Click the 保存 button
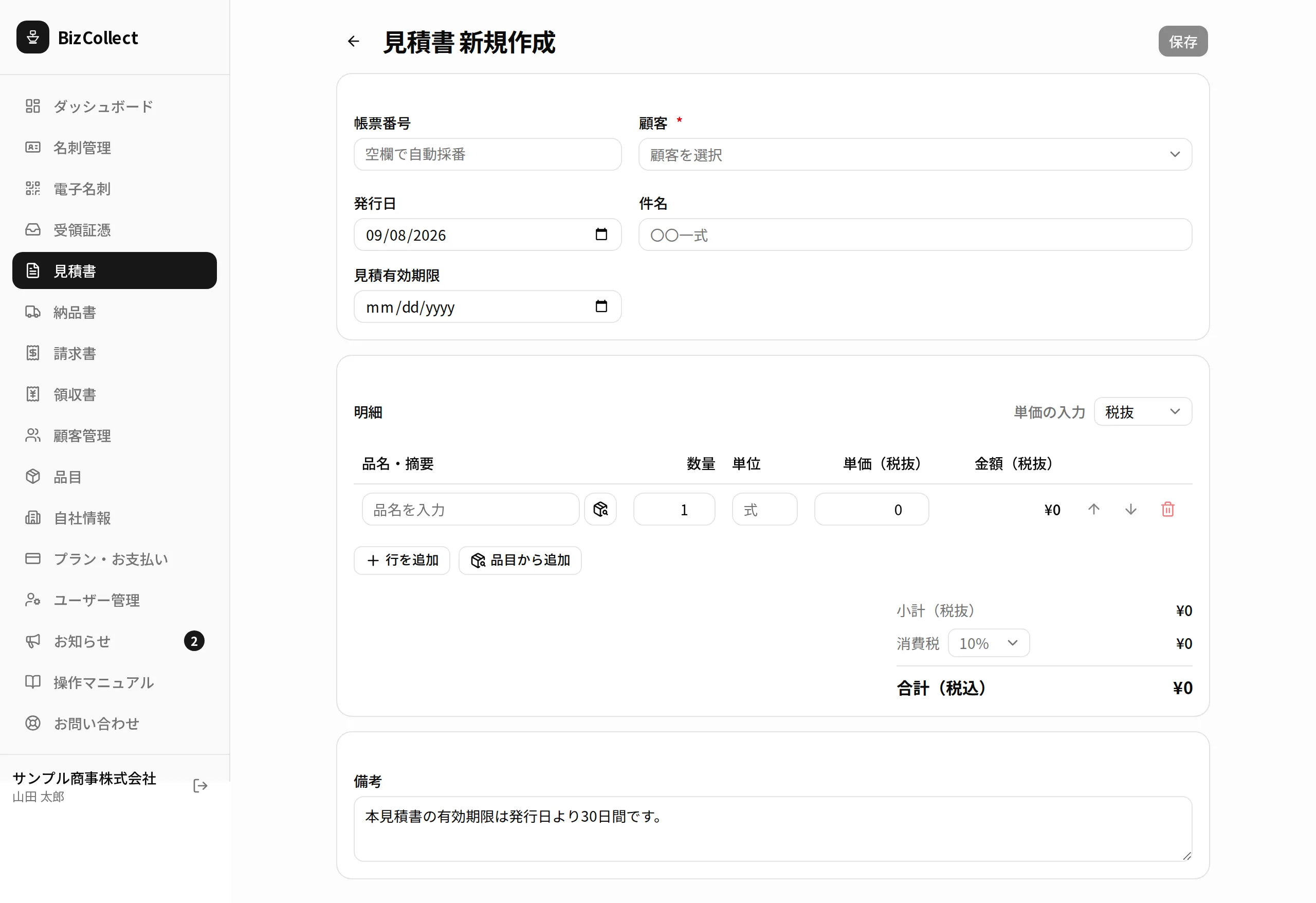Viewport: 1316px width, 903px height. tap(1182, 41)
